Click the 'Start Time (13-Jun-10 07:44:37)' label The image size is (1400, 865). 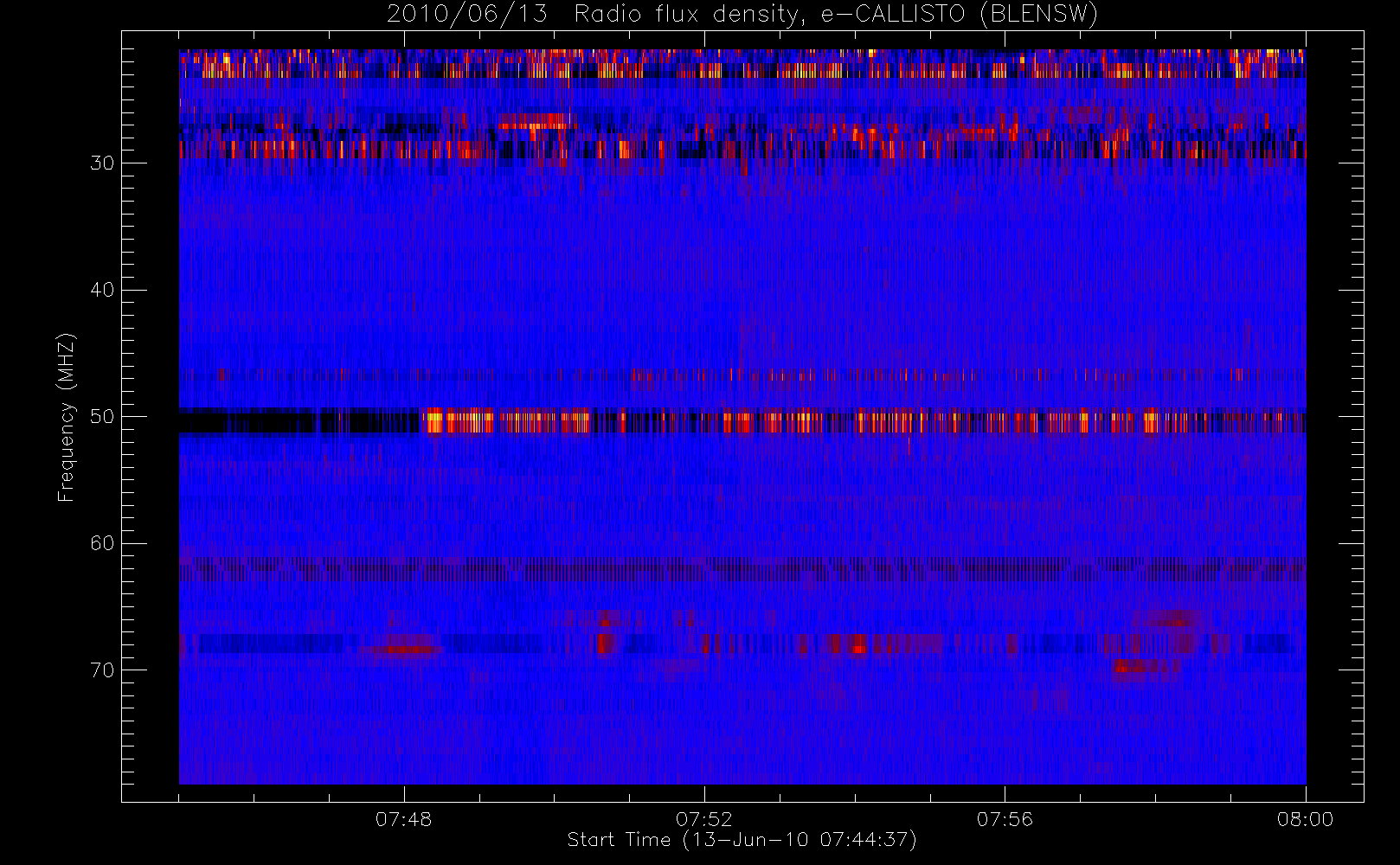pos(742,840)
